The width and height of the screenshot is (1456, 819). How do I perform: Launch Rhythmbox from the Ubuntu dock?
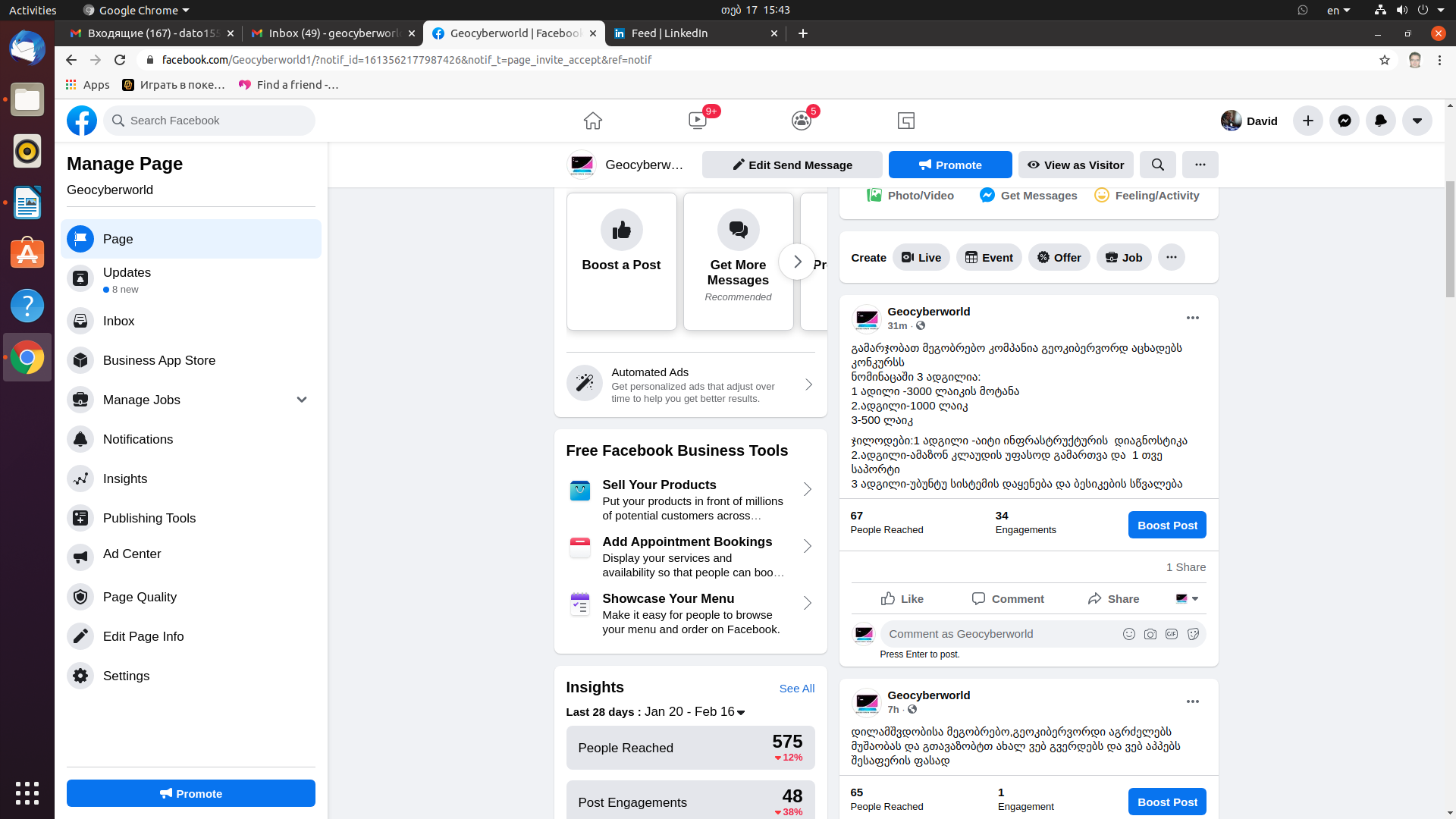pos(27,151)
